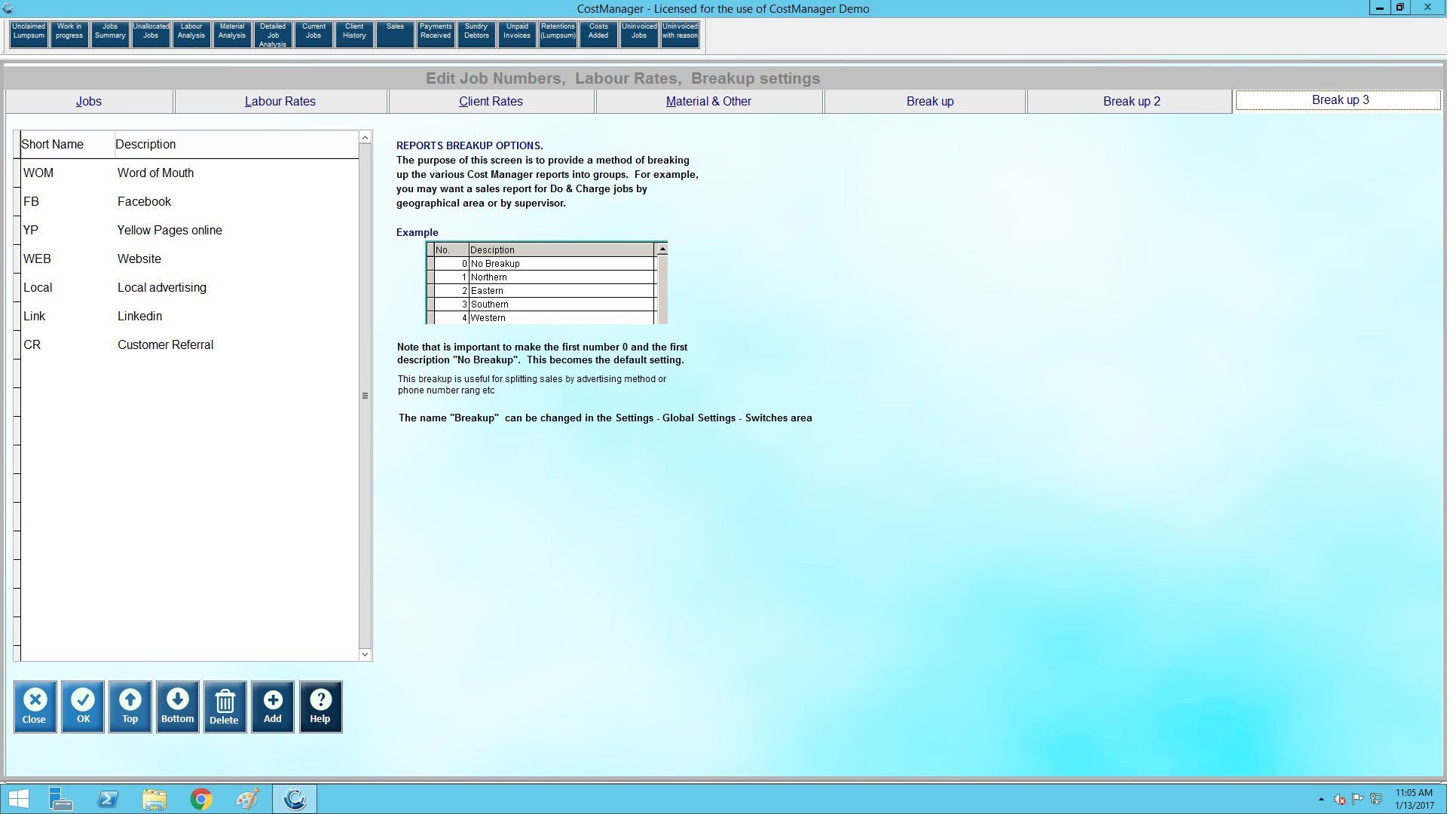Click the Close icon button
This screenshot has height=814, width=1456.
pyautogui.click(x=35, y=706)
